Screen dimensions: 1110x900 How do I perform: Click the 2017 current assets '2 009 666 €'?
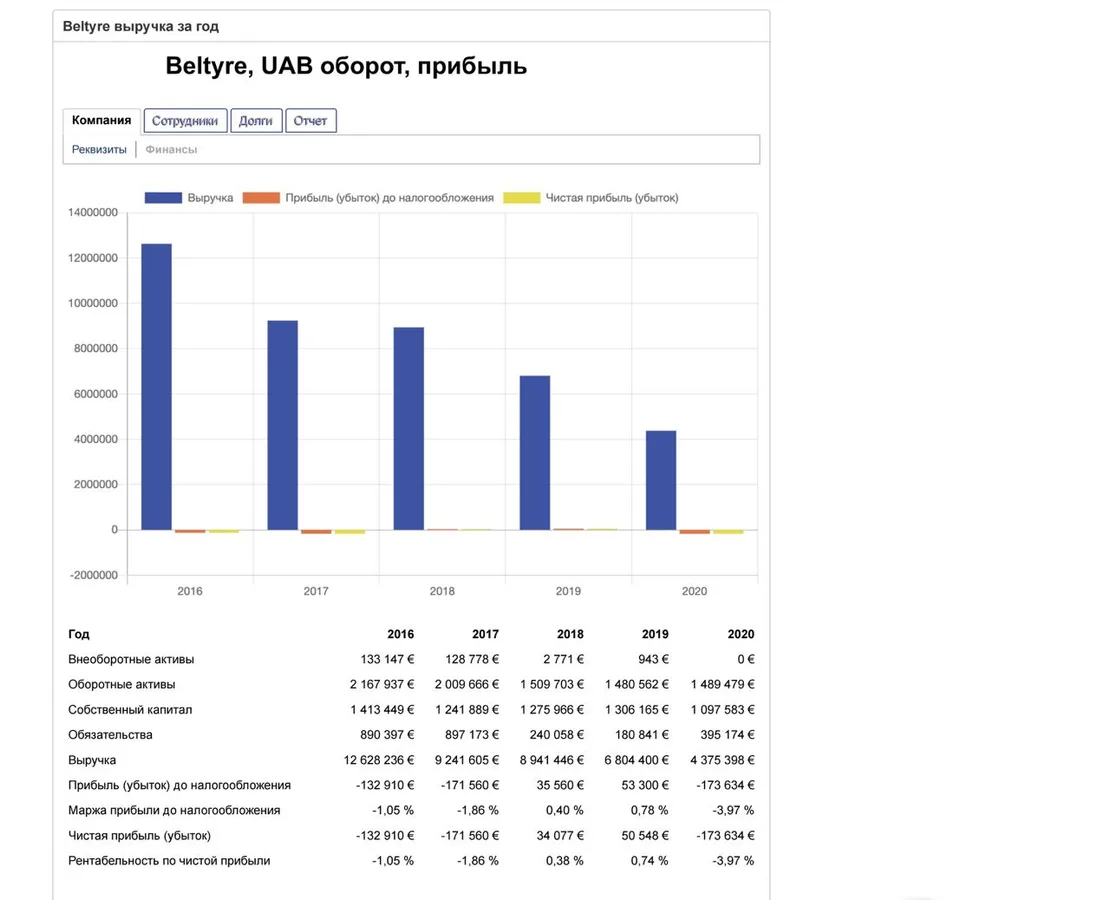coord(467,685)
